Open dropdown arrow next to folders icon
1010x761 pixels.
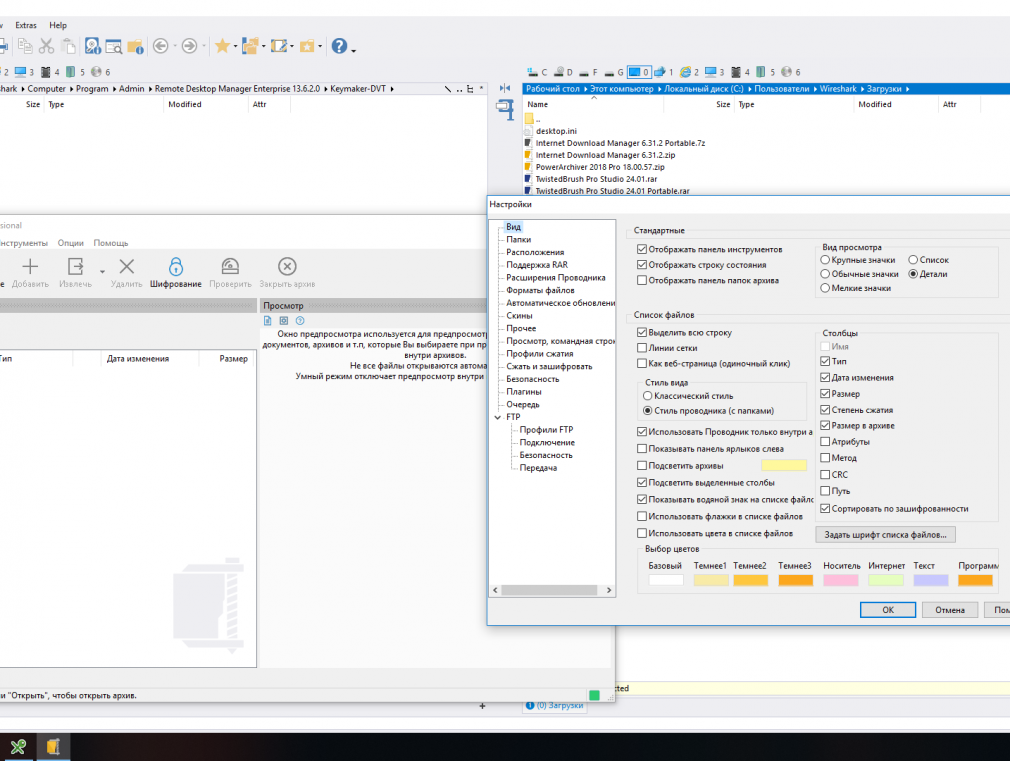click(263, 46)
